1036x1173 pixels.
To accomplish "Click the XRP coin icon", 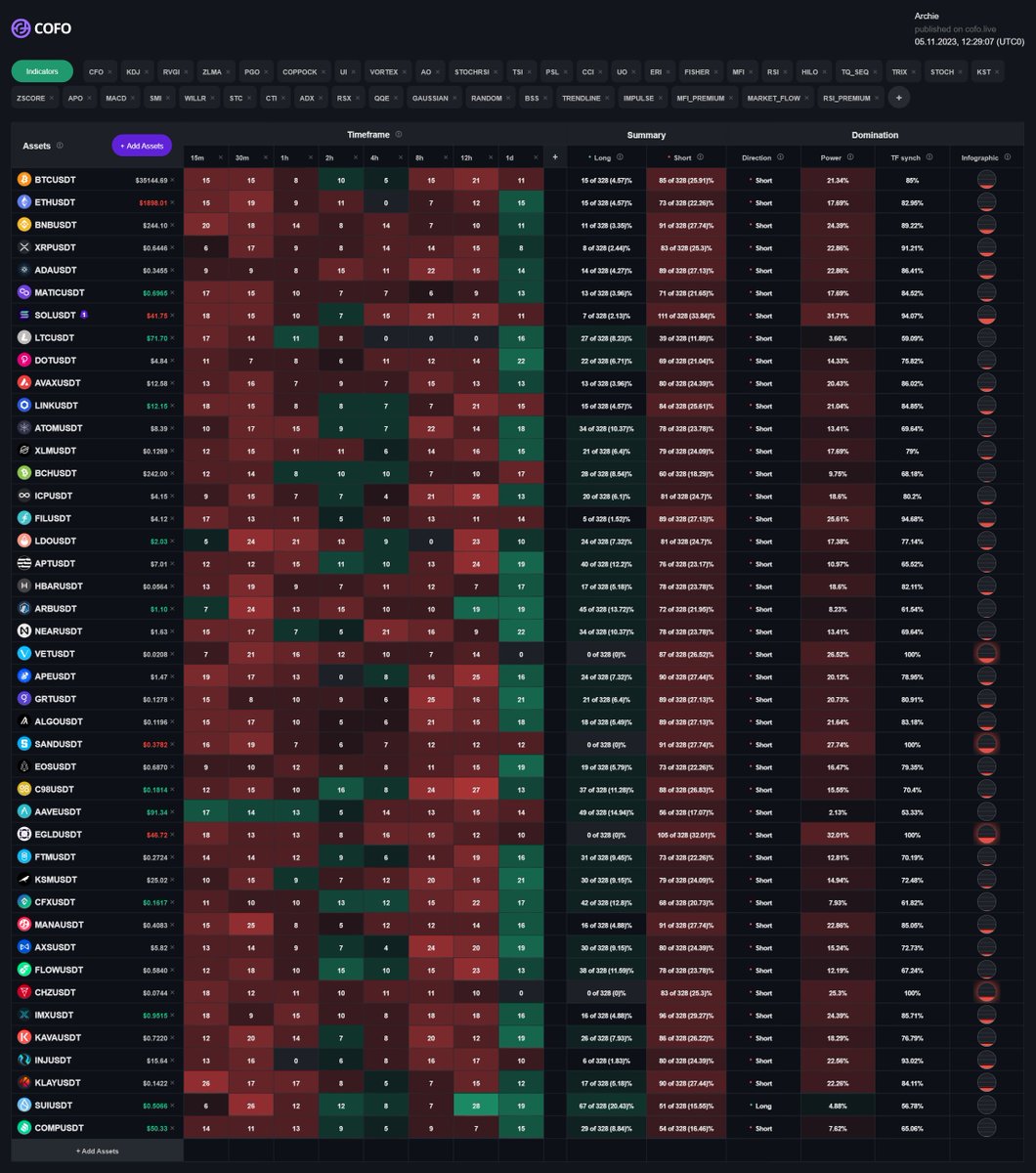I will coord(24,247).
